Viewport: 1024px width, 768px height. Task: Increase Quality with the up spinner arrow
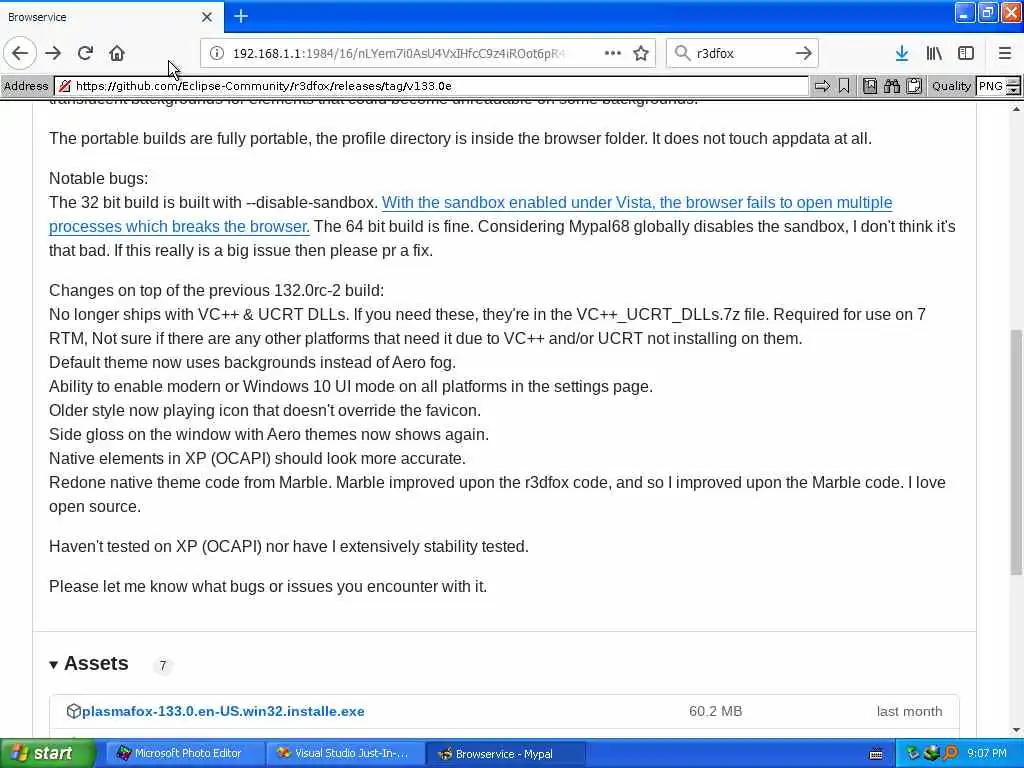click(x=1013, y=81)
